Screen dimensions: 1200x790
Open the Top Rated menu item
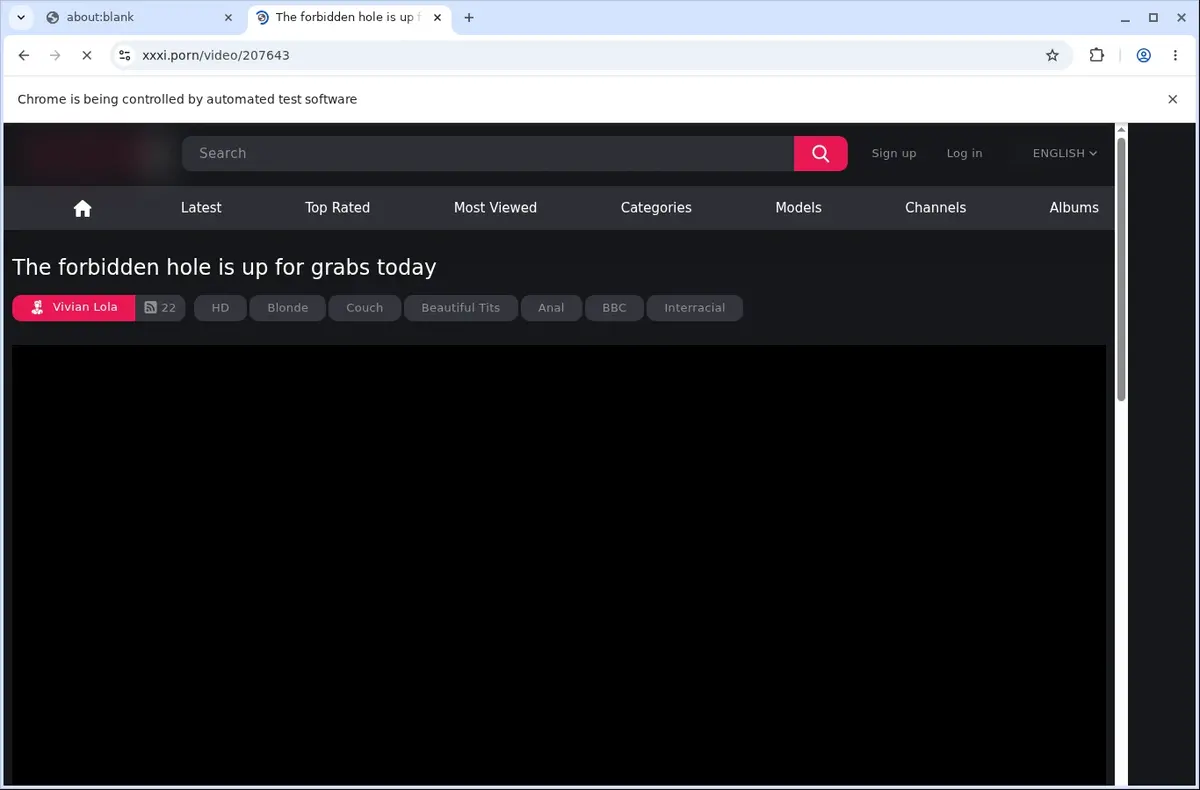pyautogui.click(x=337, y=208)
